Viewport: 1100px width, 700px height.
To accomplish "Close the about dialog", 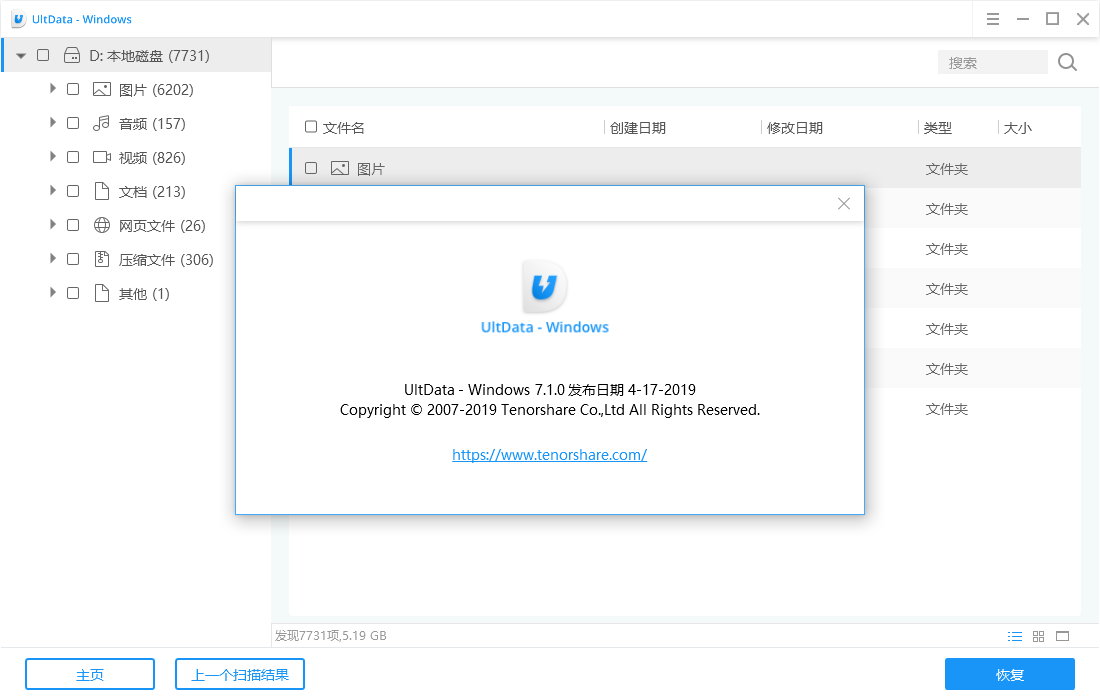I will [x=844, y=203].
